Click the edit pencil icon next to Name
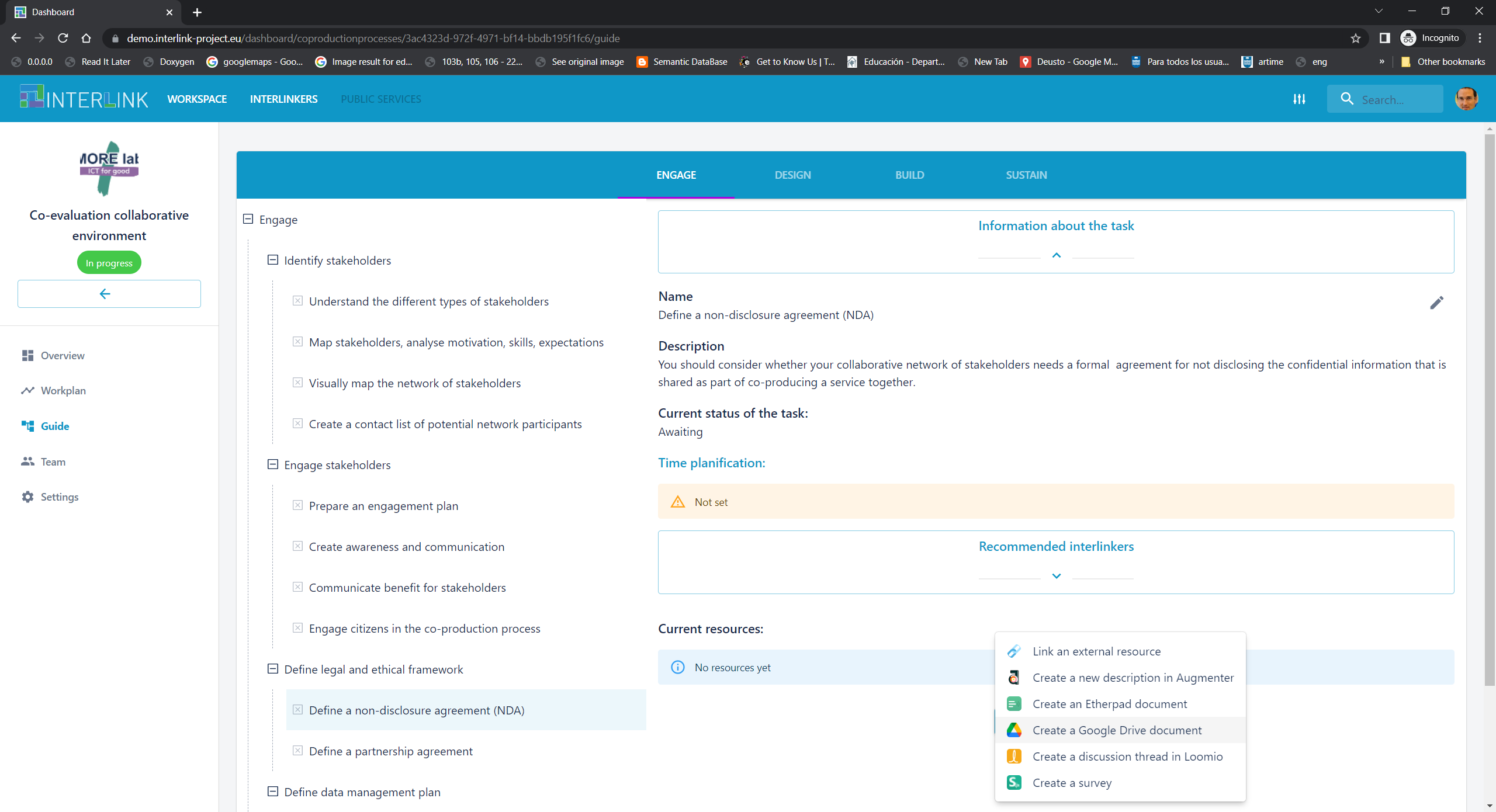 [1437, 302]
